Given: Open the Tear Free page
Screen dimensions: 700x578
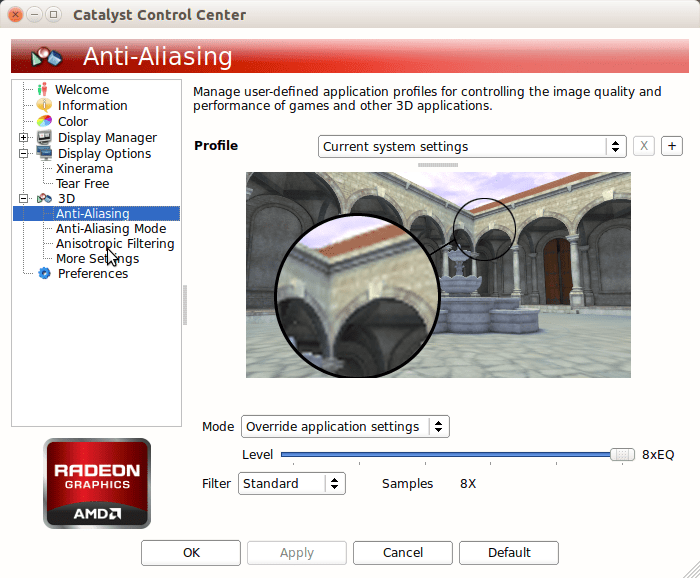Looking at the screenshot, I should coord(83,183).
